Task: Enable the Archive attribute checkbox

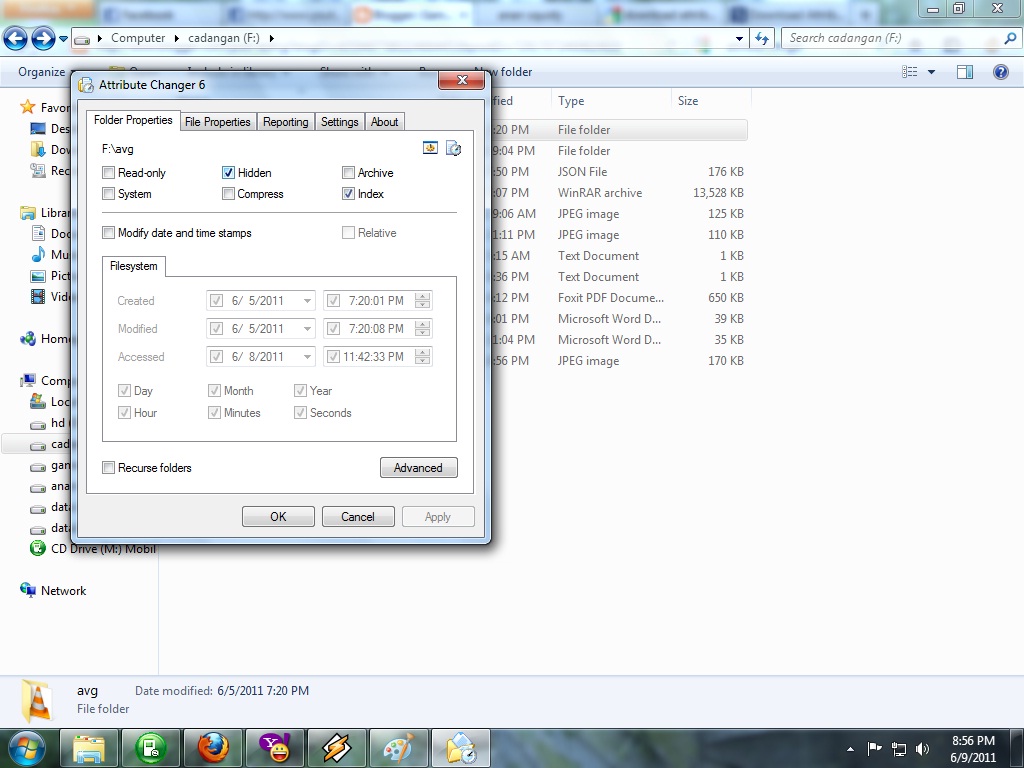Action: coord(348,172)
